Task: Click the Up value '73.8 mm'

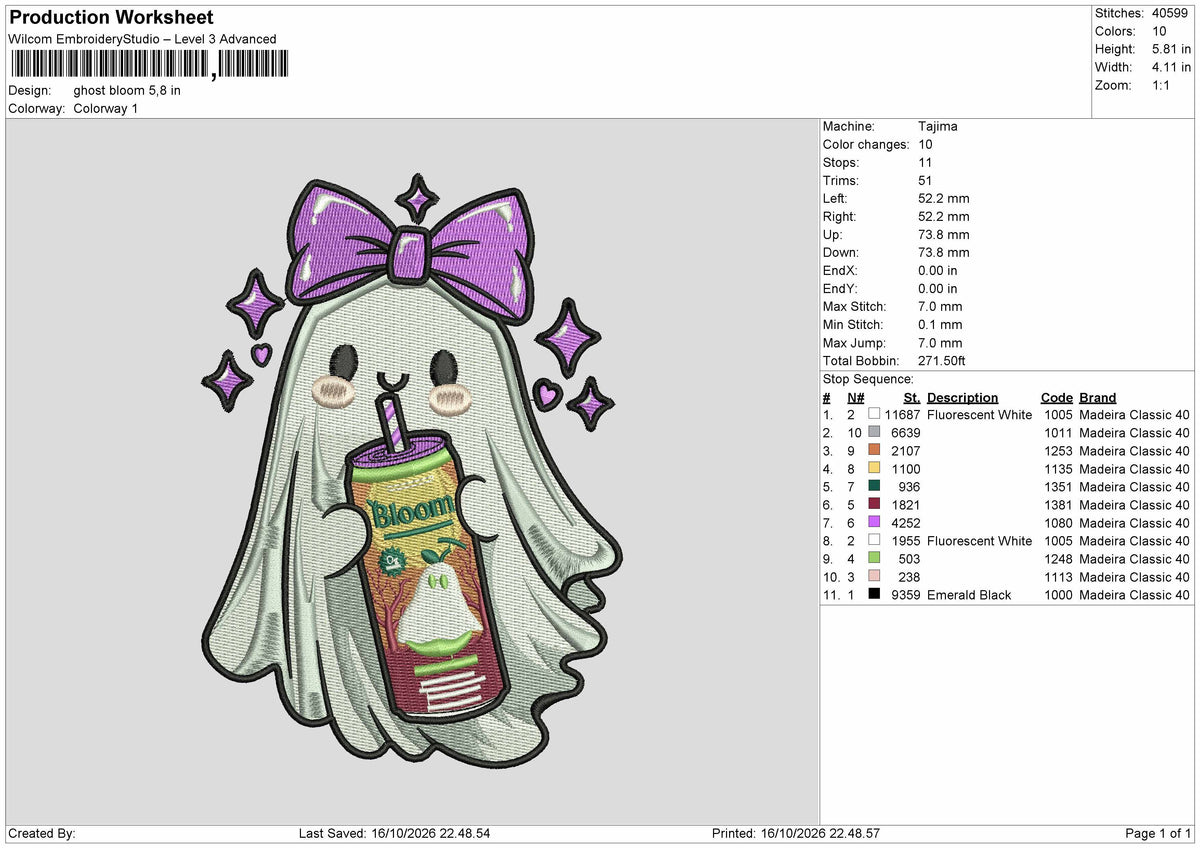Action: click(943, 234)
